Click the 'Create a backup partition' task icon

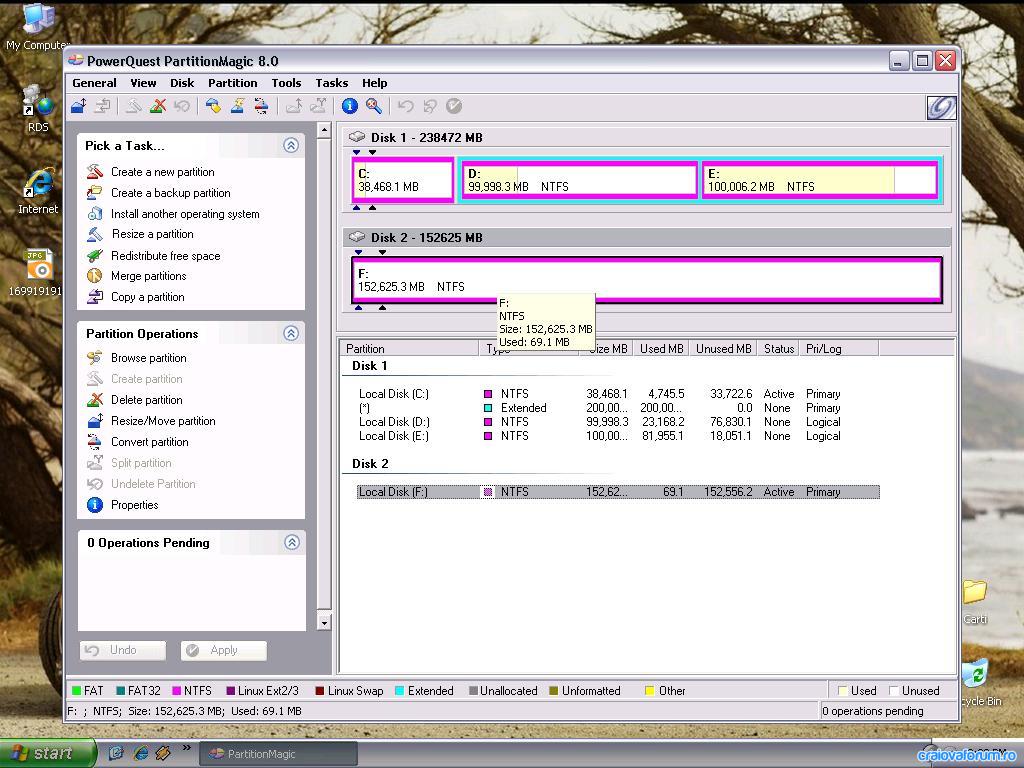tap(95, 193)
